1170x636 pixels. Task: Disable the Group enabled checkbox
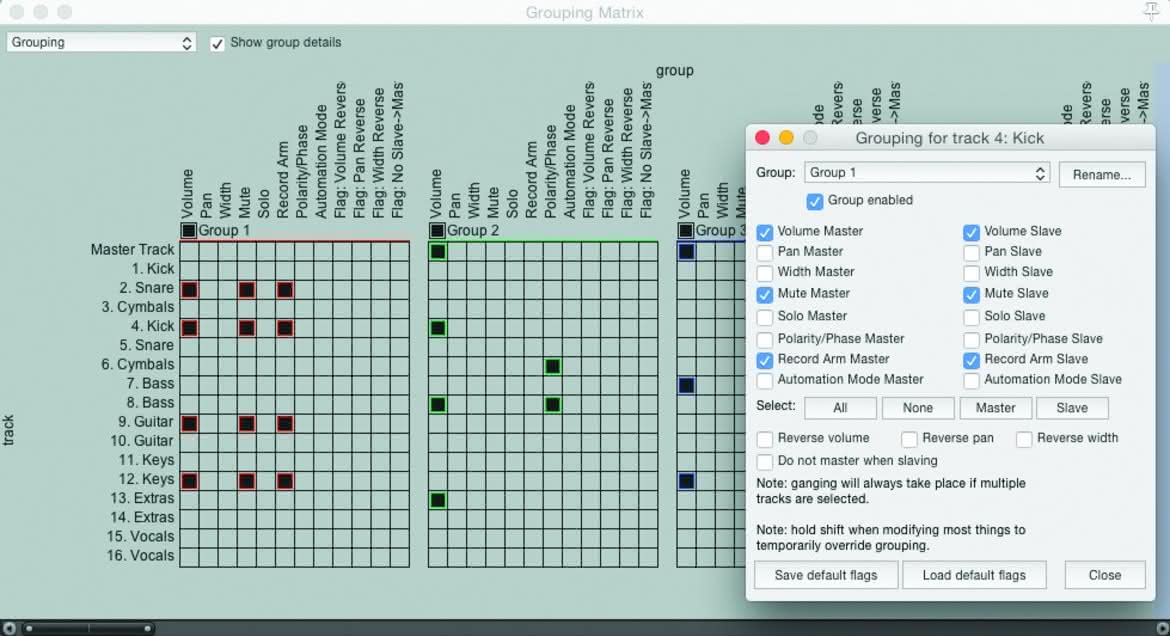(814, 201)
